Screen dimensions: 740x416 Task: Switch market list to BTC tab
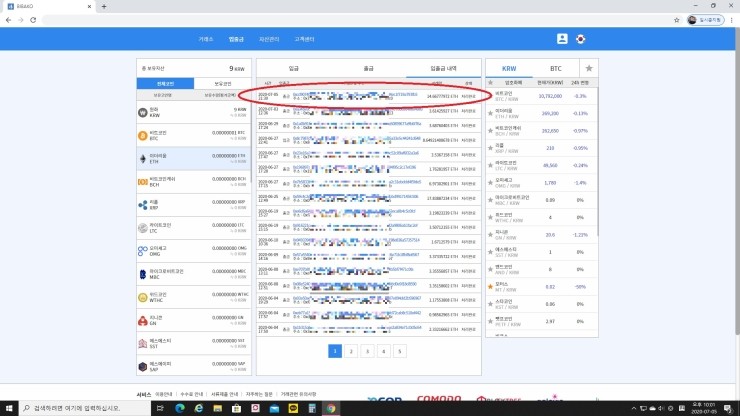coord(555,68)
